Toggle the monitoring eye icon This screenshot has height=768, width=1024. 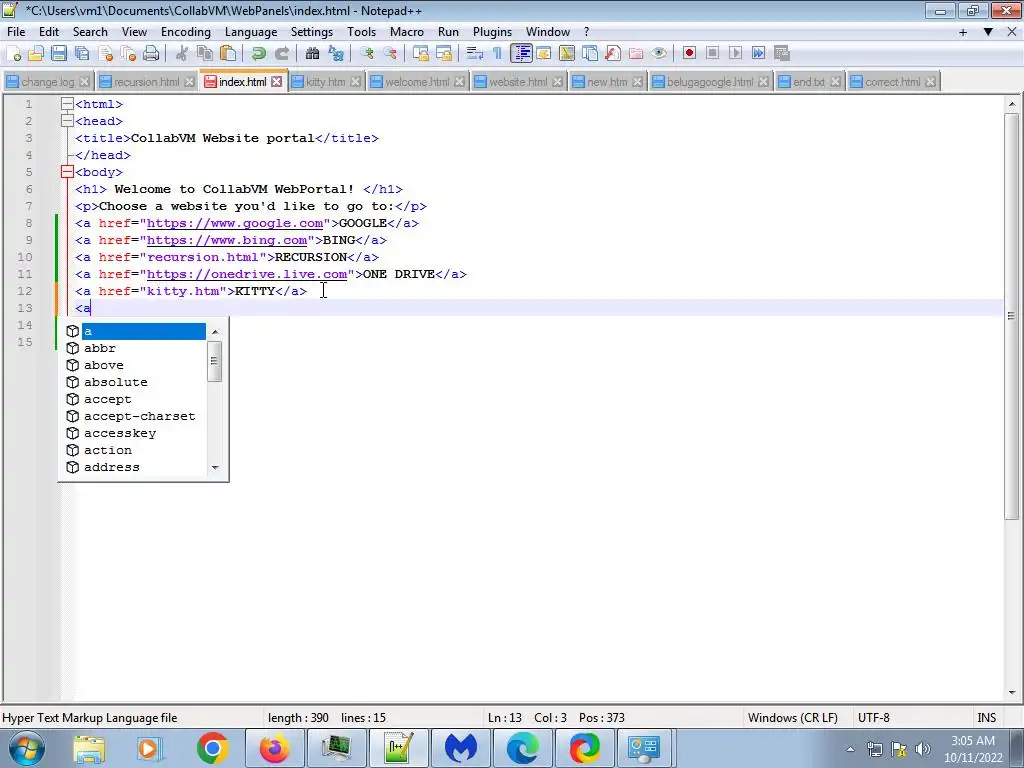(x=659, y=54)
